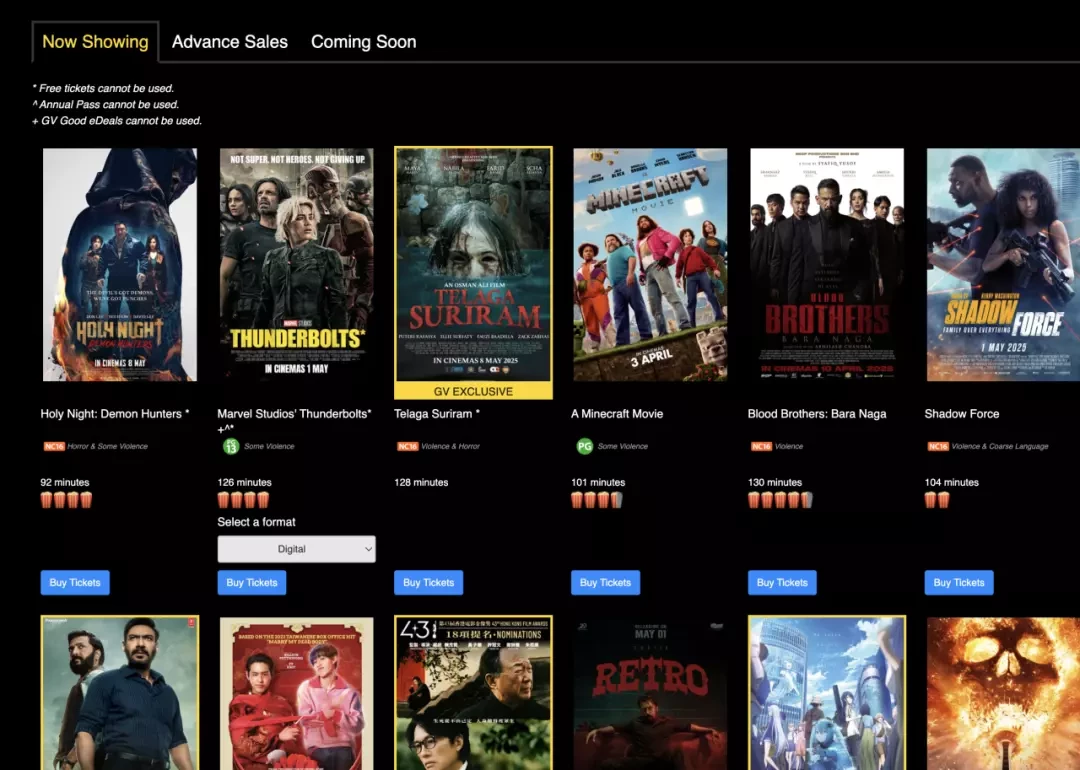The width and height of the screenshot is (1080, 770).
Task: Click the popcorn rating under A Minecraft Movie
Action: 597,500
